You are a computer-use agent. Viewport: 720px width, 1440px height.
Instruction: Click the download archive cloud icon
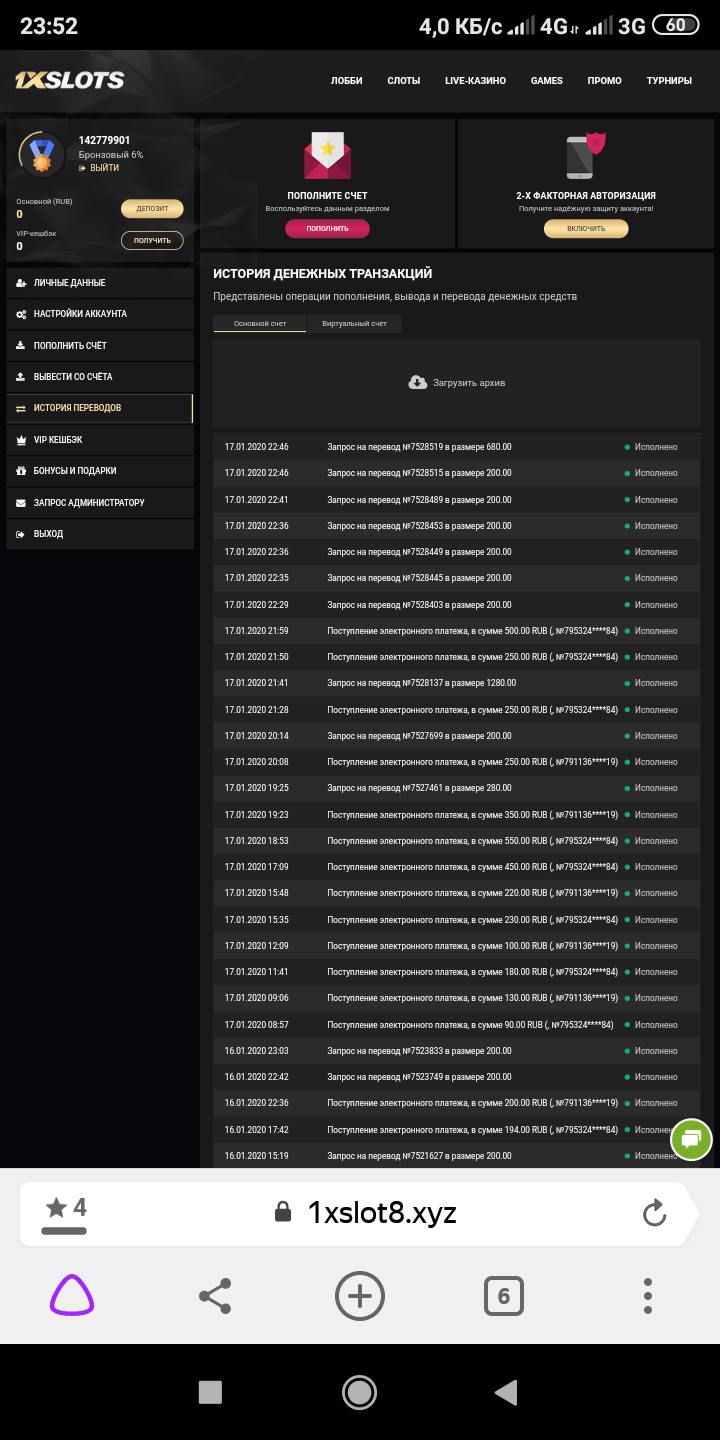point(418,382)
